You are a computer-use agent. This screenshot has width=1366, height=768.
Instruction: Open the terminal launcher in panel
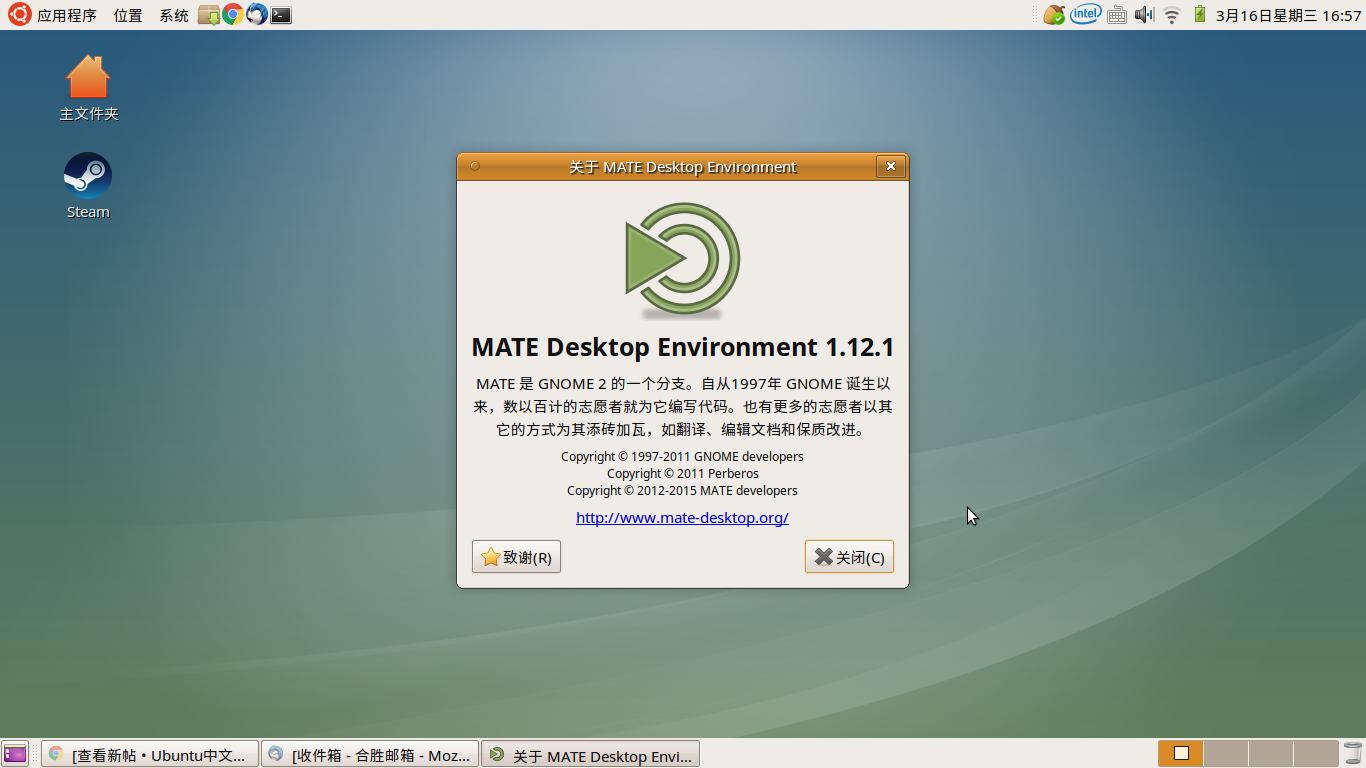coord(282,15)
